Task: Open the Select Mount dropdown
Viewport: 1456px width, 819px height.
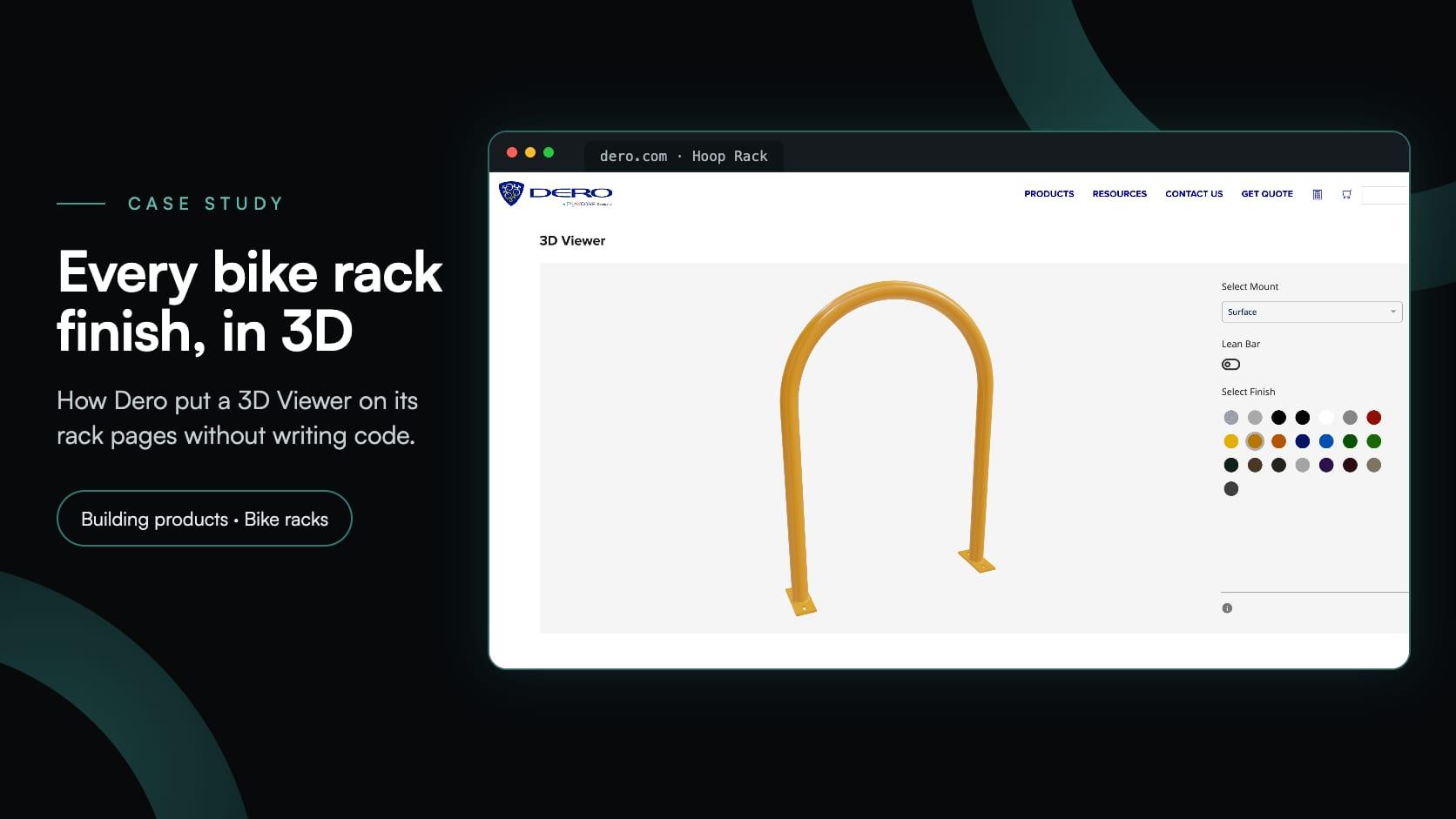Action: pyautogui.click(x=1311, y=312)
